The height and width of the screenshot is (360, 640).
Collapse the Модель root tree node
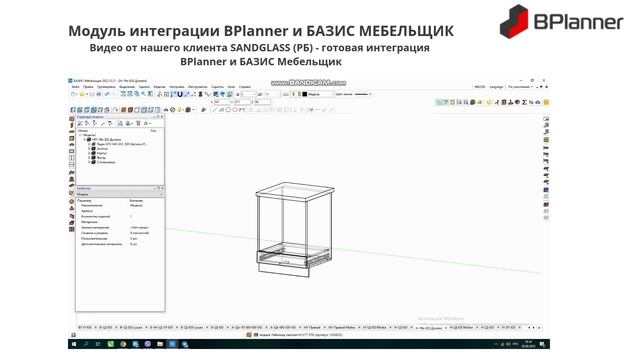click(x=80, y=135)
